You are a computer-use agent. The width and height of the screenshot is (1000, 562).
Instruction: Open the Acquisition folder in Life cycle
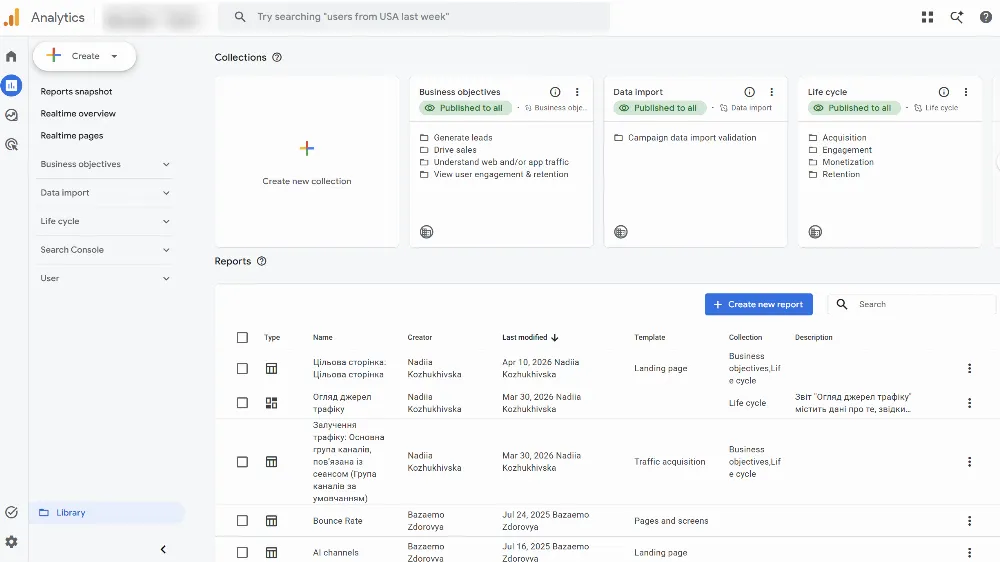click(x=837, y=138)
